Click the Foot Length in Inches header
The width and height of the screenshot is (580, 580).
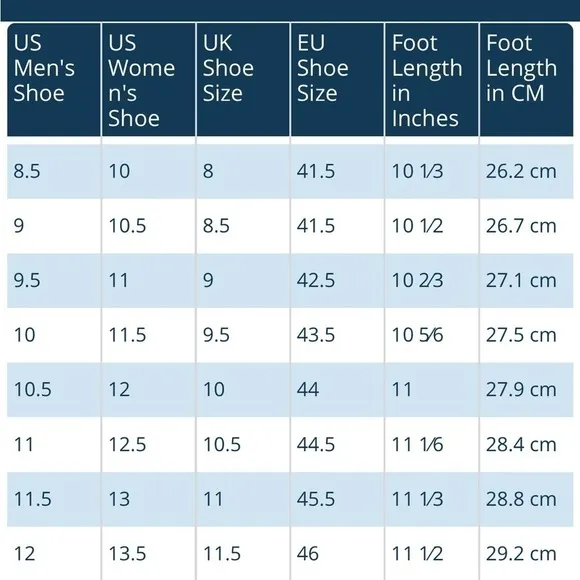[432, 80]
